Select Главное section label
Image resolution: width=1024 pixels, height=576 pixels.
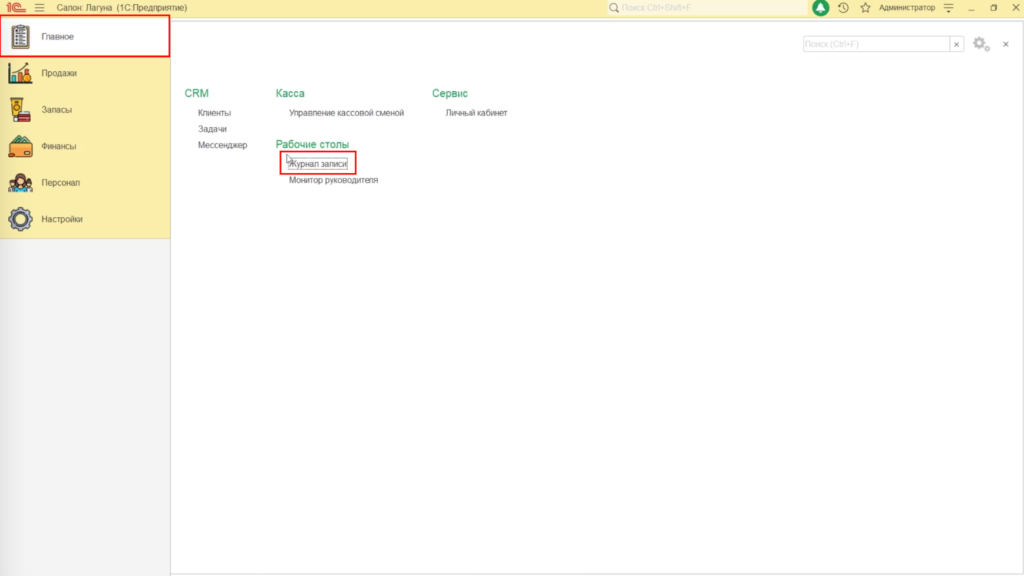click(x=57, y=37)
